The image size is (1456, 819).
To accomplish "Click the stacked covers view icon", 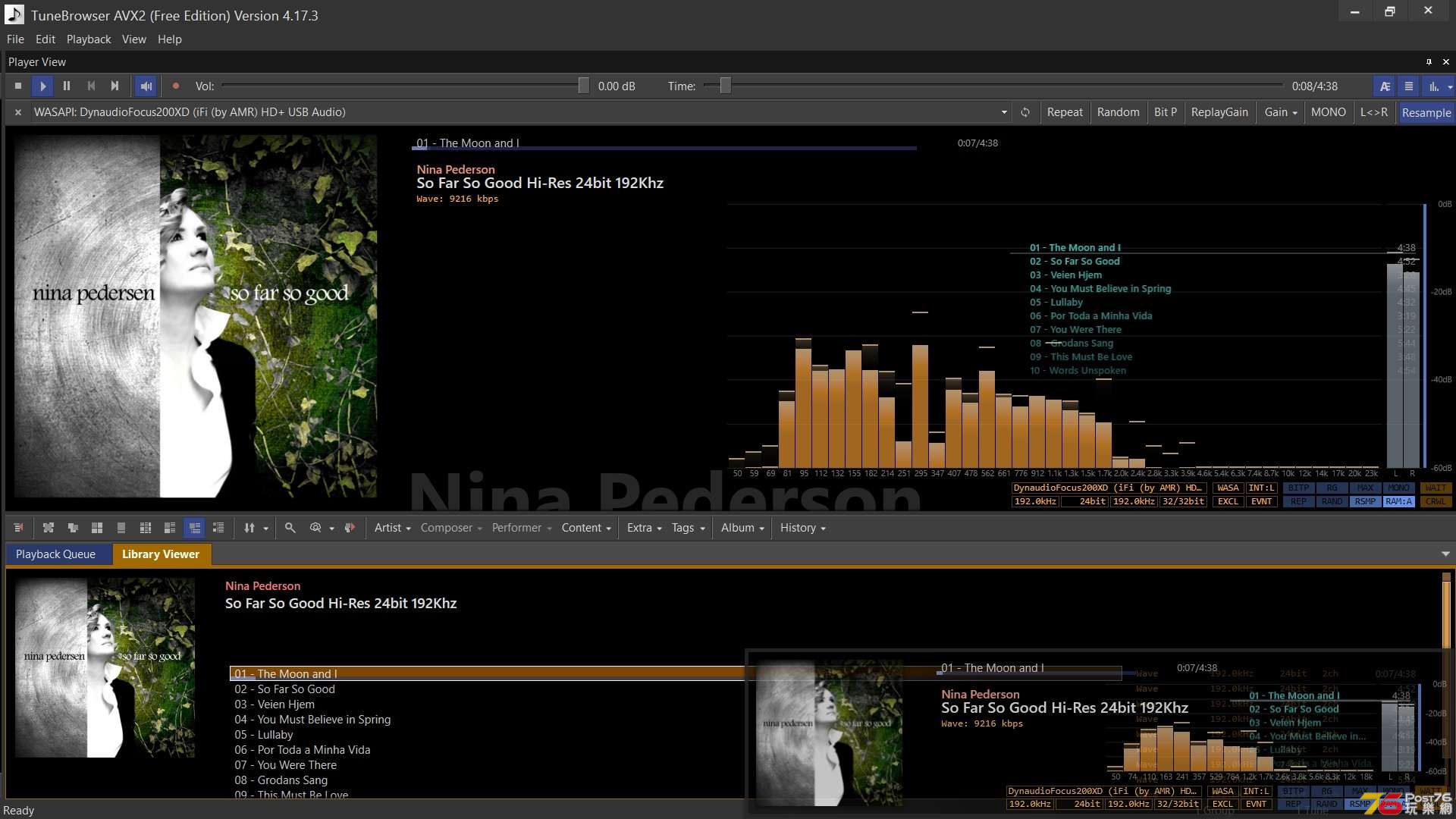I will pyautogui.click(x=73, y=528).
